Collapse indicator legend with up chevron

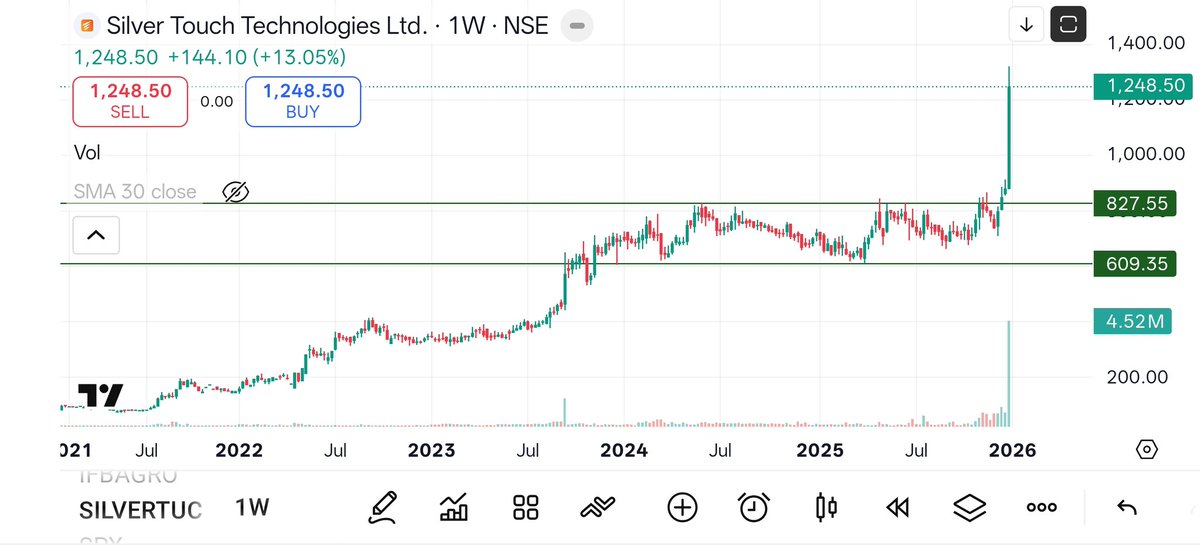pos(96,236)
